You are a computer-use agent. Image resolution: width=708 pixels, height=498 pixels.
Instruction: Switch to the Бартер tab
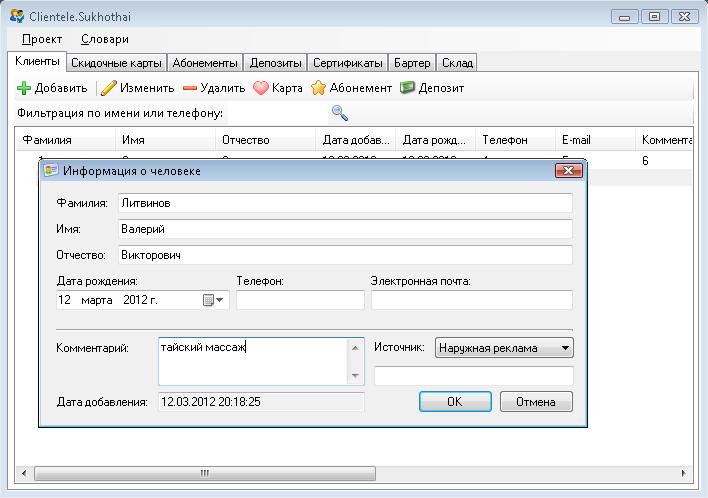point(412,63)
